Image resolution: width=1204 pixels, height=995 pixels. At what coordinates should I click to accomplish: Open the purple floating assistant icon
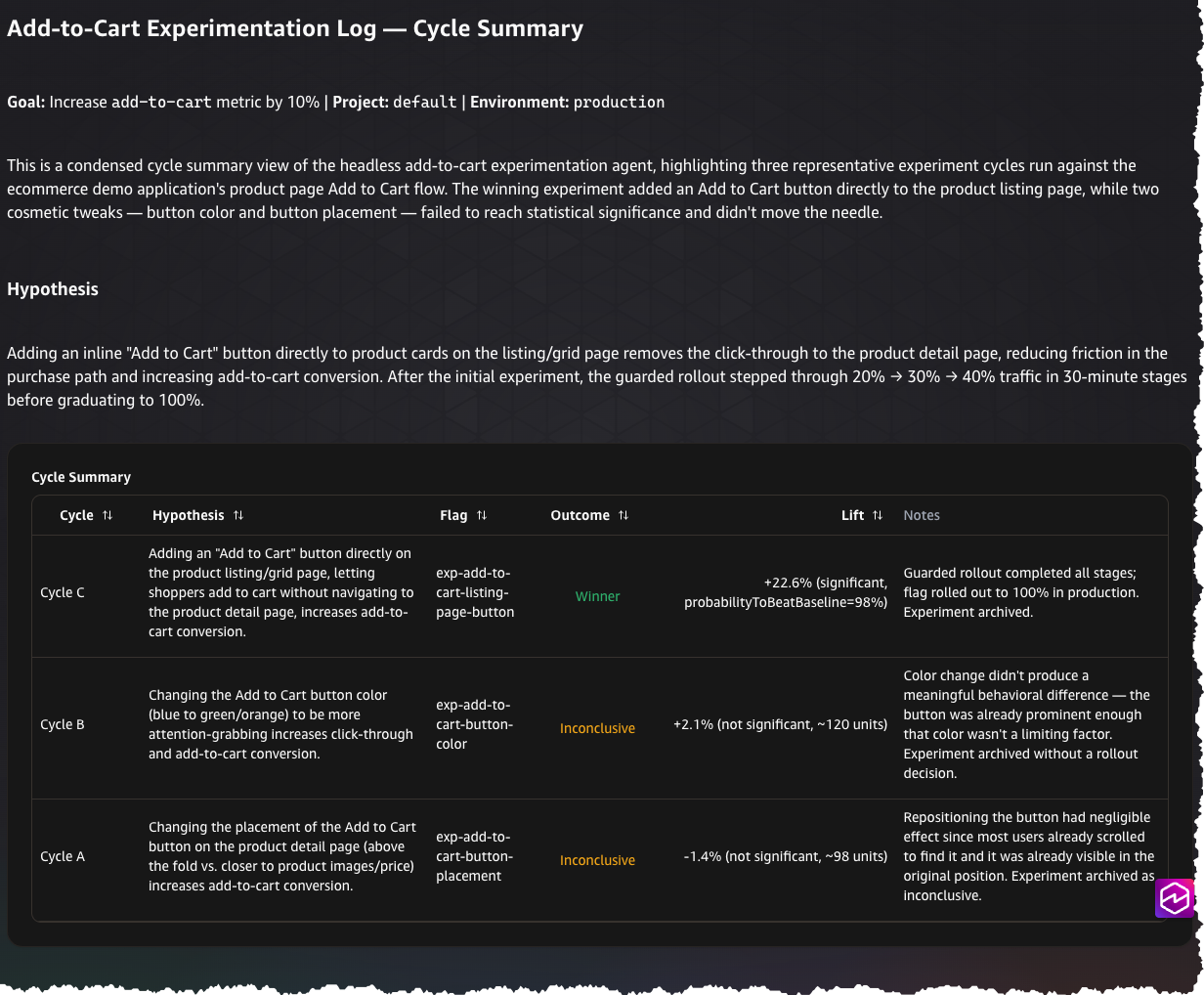click(1175, 898)
